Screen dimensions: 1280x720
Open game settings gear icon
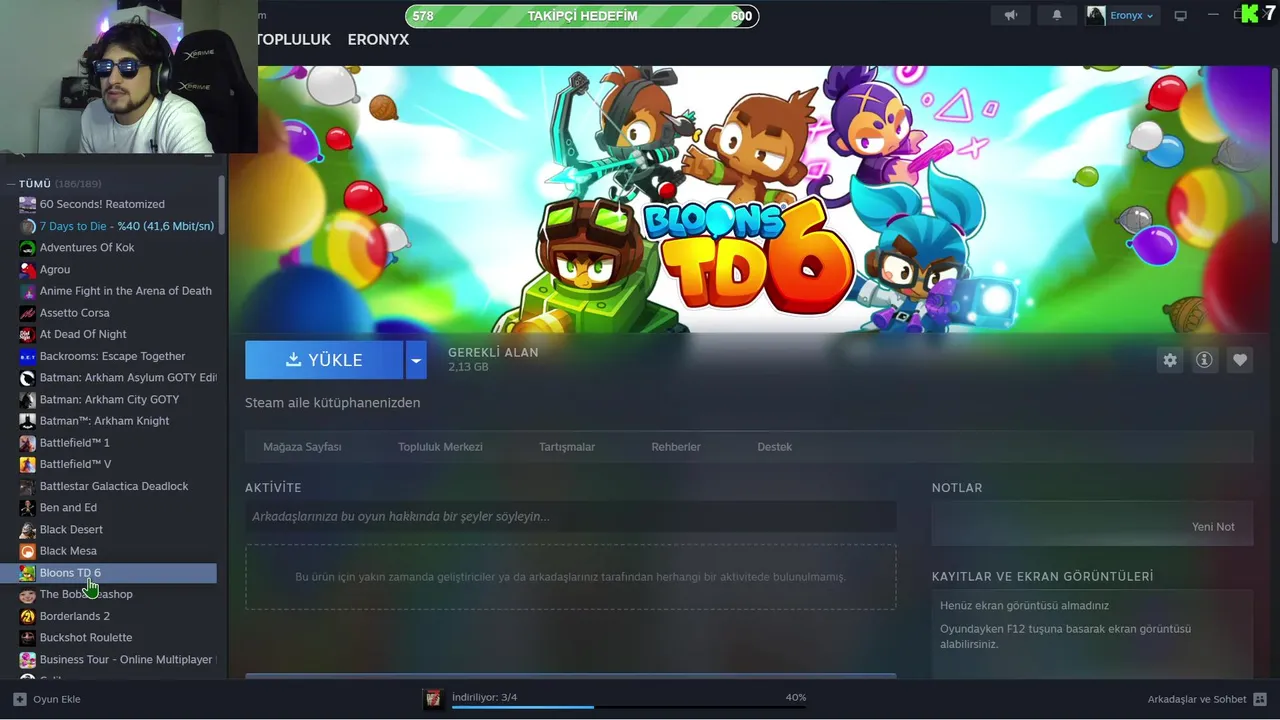(x=1170, y=360)
